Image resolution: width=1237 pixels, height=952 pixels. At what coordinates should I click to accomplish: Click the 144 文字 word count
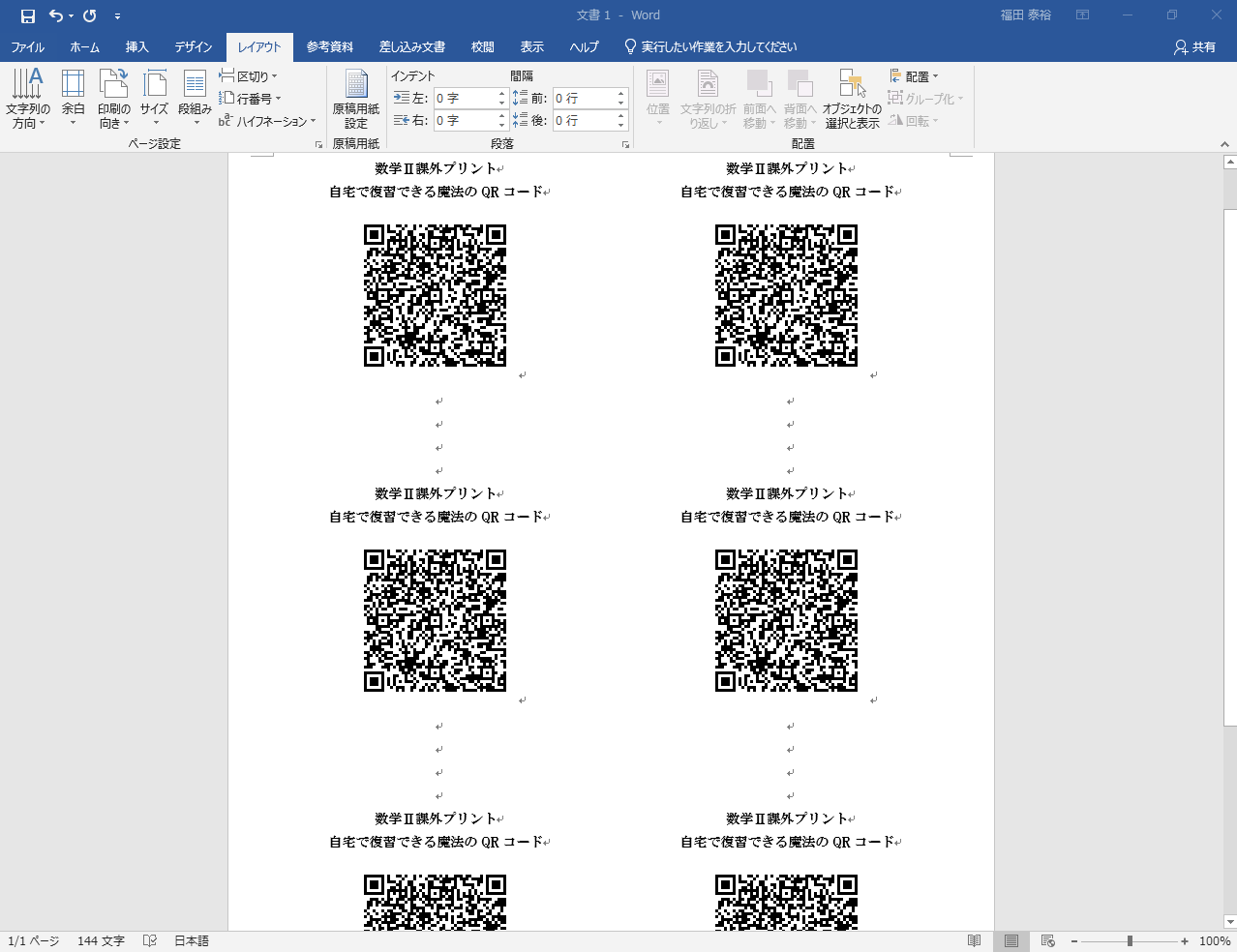coord(102,941)
